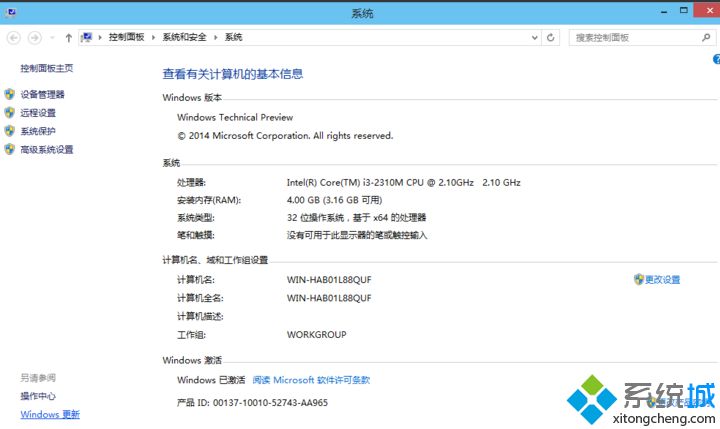This screenshot has height=429, width=720.
Task: Click shield icon beside 高级系统设置
Action: pyautogui.click(x=10, y=149)
